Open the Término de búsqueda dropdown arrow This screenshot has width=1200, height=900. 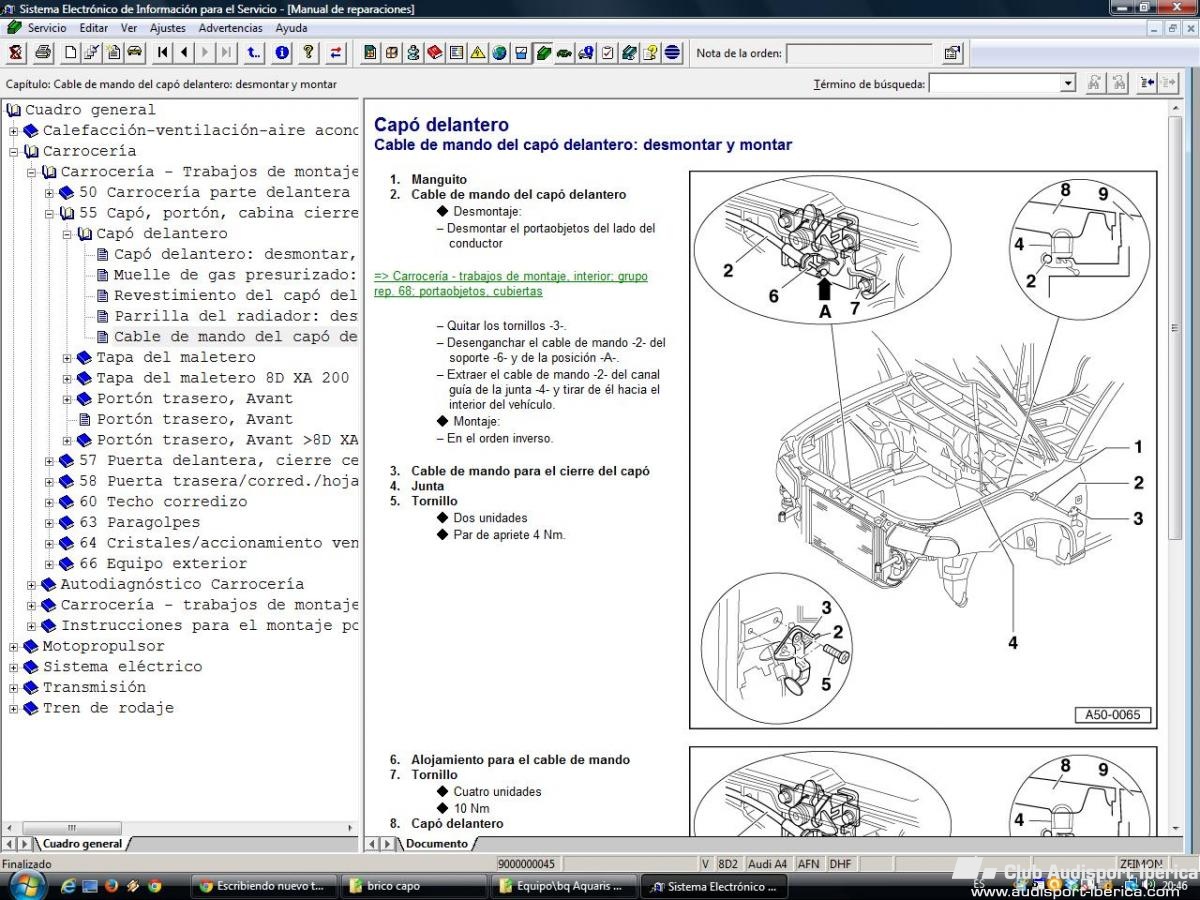tap(1067, 84)
